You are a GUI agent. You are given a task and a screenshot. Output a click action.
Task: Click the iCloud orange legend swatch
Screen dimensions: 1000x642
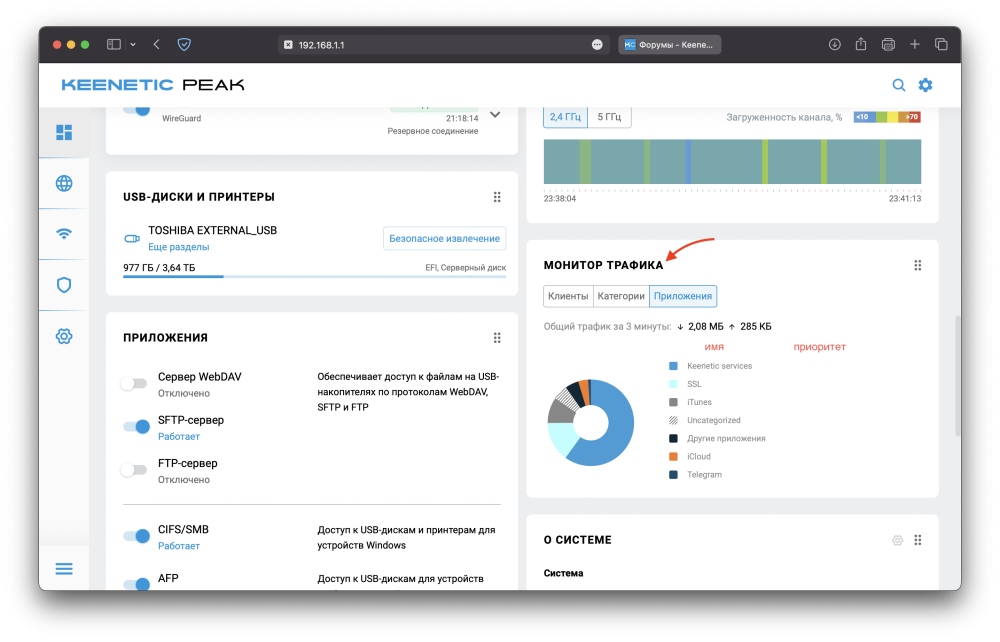(x=673, y=456)
